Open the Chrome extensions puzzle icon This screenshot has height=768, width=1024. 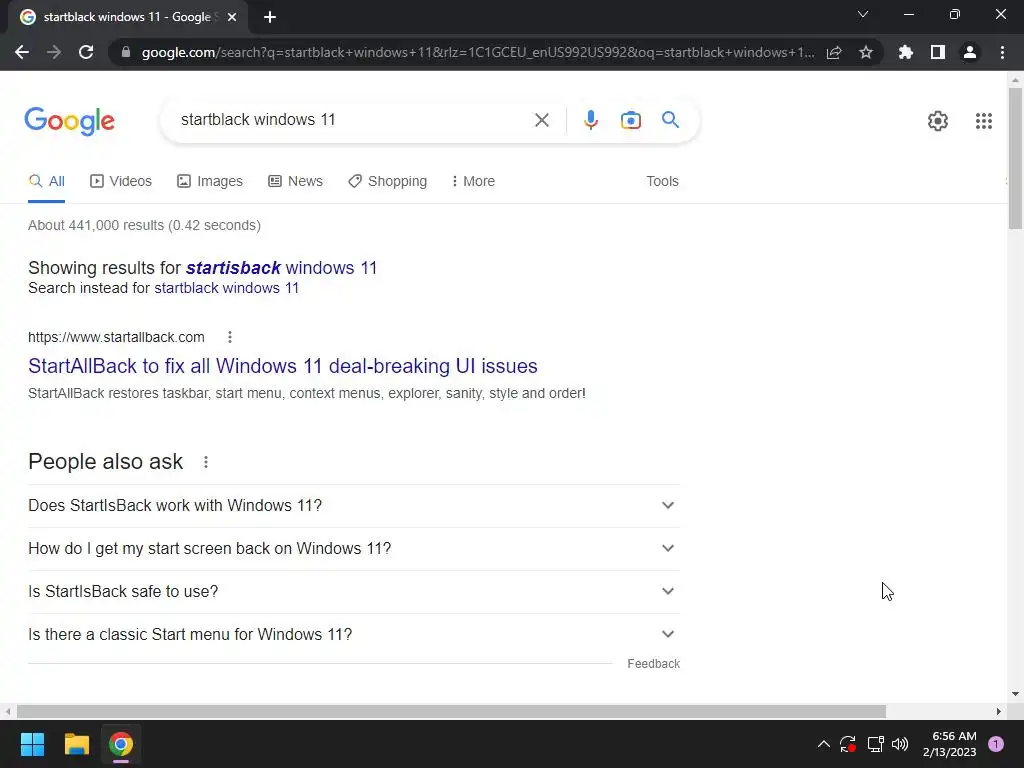pyautogui.click(x=906, y=52)
